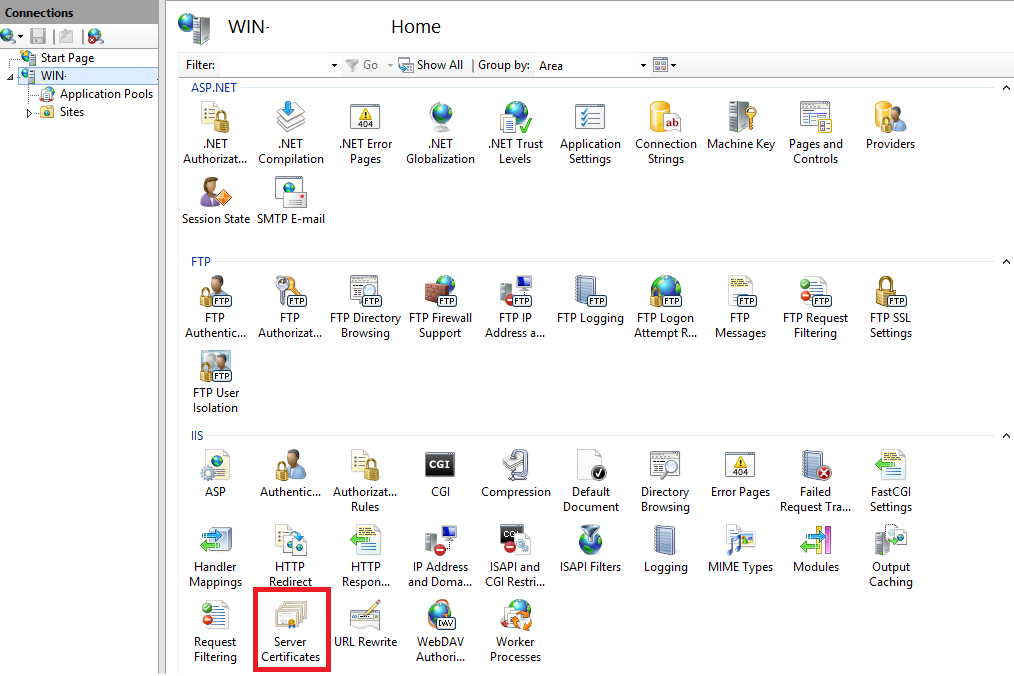Select Start Page in Connections tree
Screen dimensions: 1014x676
pos(66,58)
